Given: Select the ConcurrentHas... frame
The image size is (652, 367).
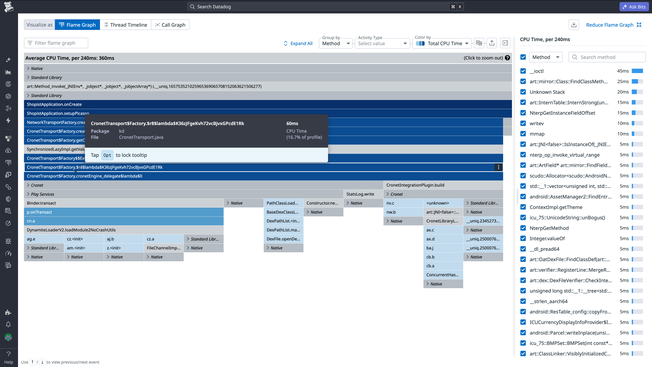Looking at the screenshot, I should pos(443,275).
